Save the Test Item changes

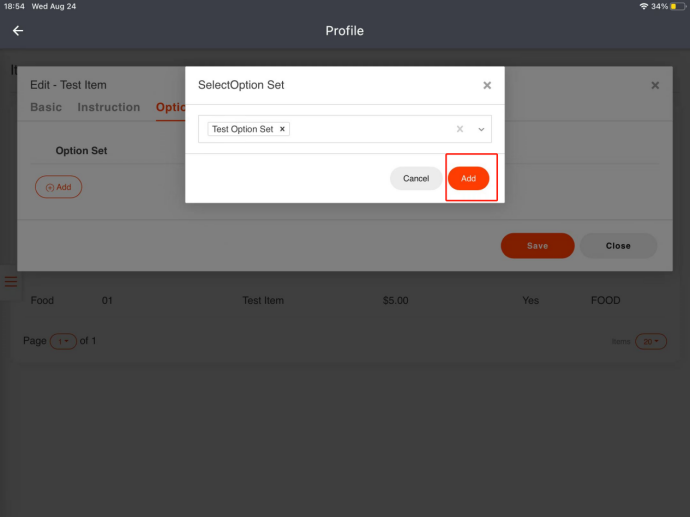point(537,246)
